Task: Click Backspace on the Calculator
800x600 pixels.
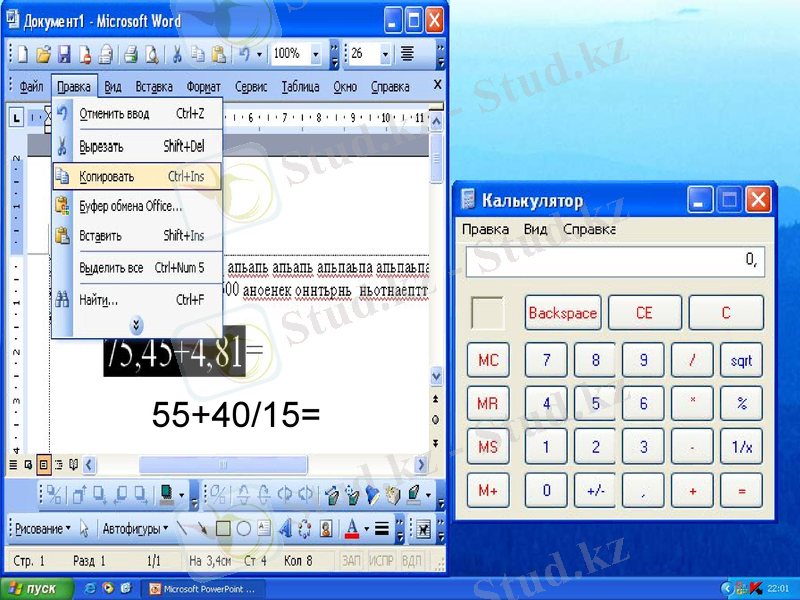Action: 562,312
